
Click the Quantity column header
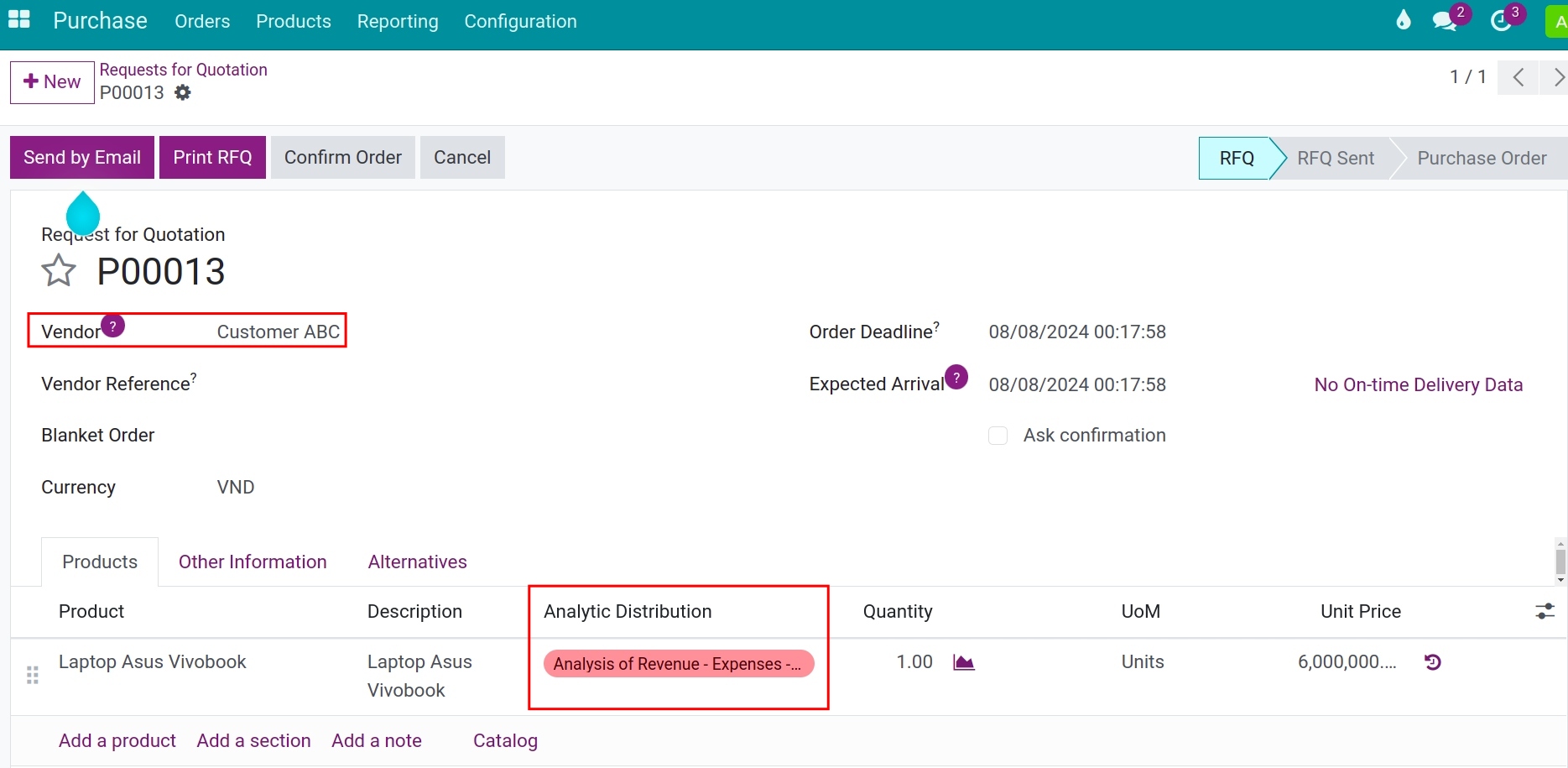[898, 611]
